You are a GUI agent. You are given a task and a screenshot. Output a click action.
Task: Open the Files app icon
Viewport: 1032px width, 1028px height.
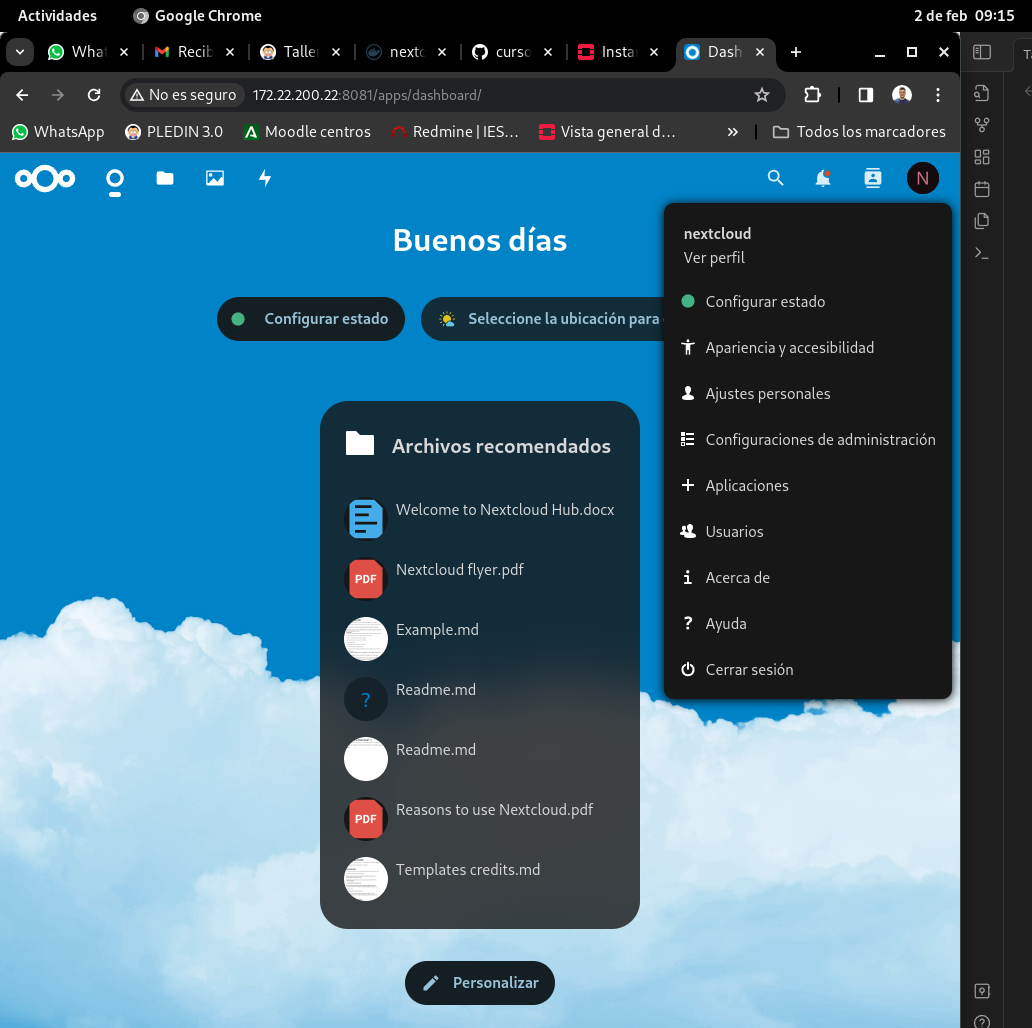[x=165, y=178]
